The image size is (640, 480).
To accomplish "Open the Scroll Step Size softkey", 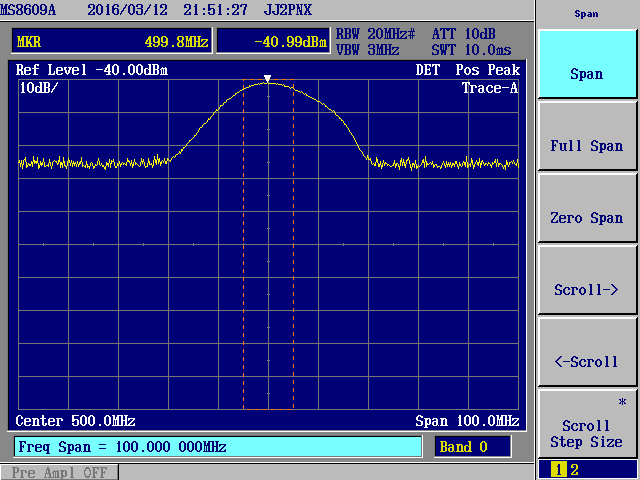I will (587, 424).
